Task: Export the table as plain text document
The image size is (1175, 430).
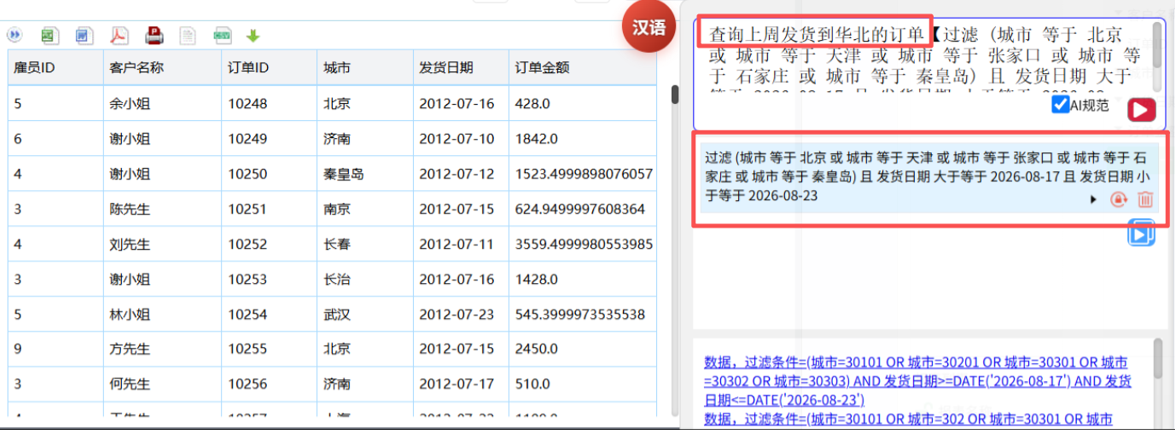Action: click(x=188, y=34)
